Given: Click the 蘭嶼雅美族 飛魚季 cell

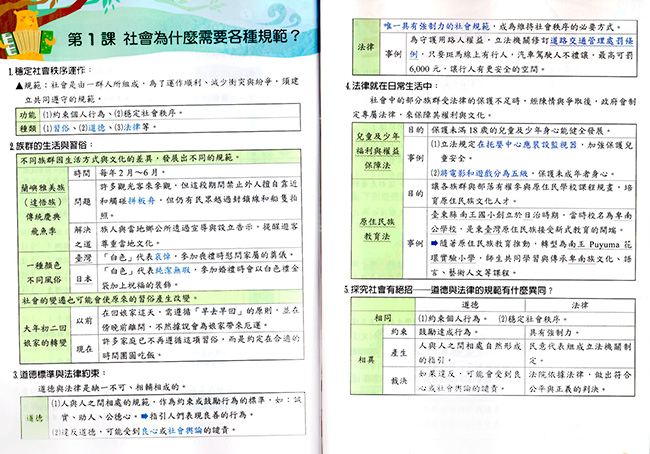Looking at the screenshot, I should pyautogui.click(x=43, y=209).
